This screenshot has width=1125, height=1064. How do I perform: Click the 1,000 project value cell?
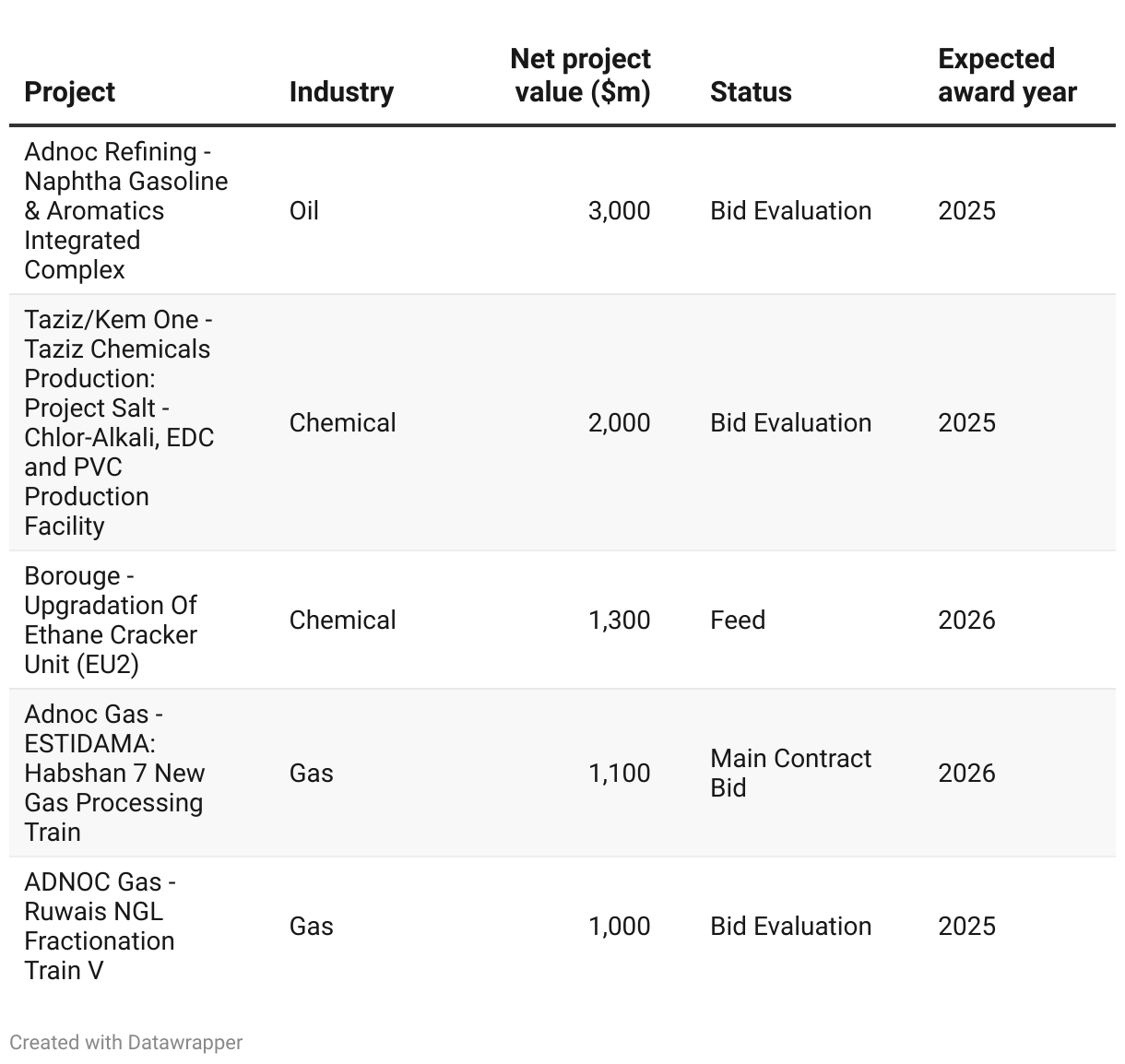(620, 927)
